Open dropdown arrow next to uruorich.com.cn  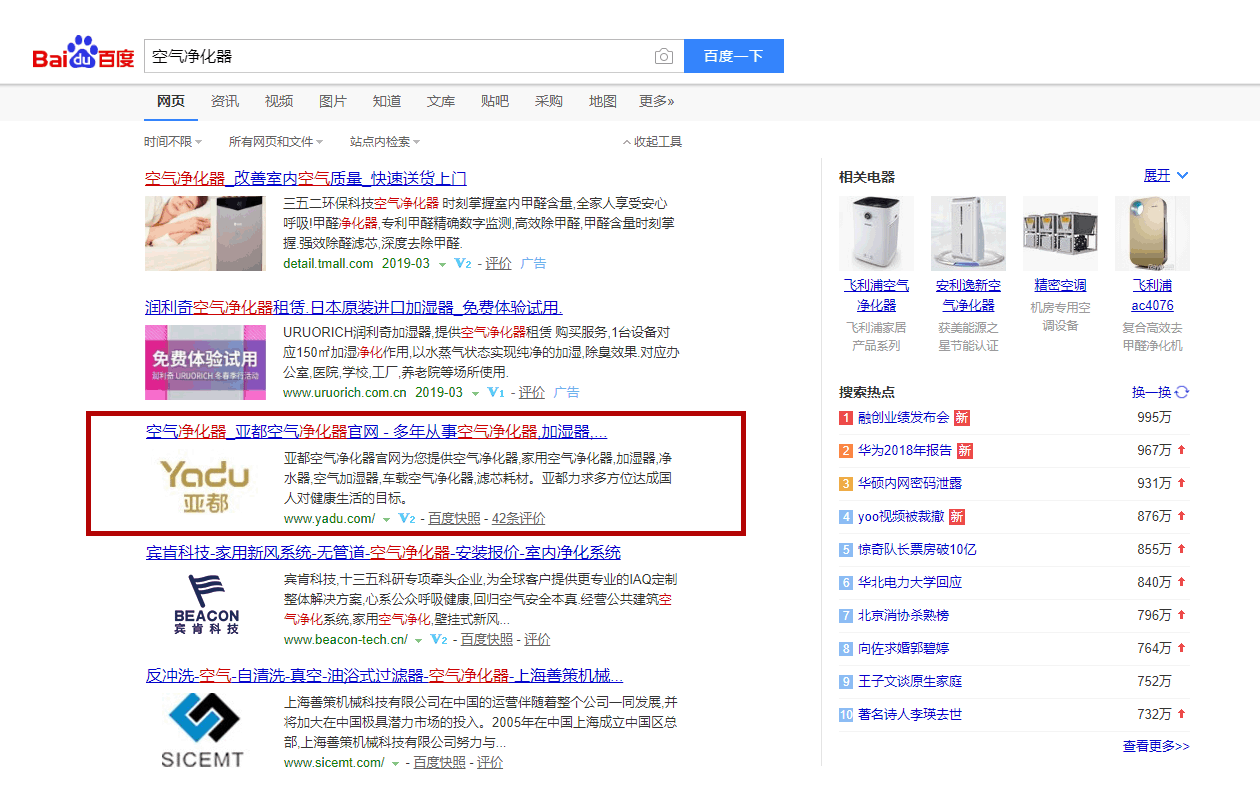coord(476,394)
